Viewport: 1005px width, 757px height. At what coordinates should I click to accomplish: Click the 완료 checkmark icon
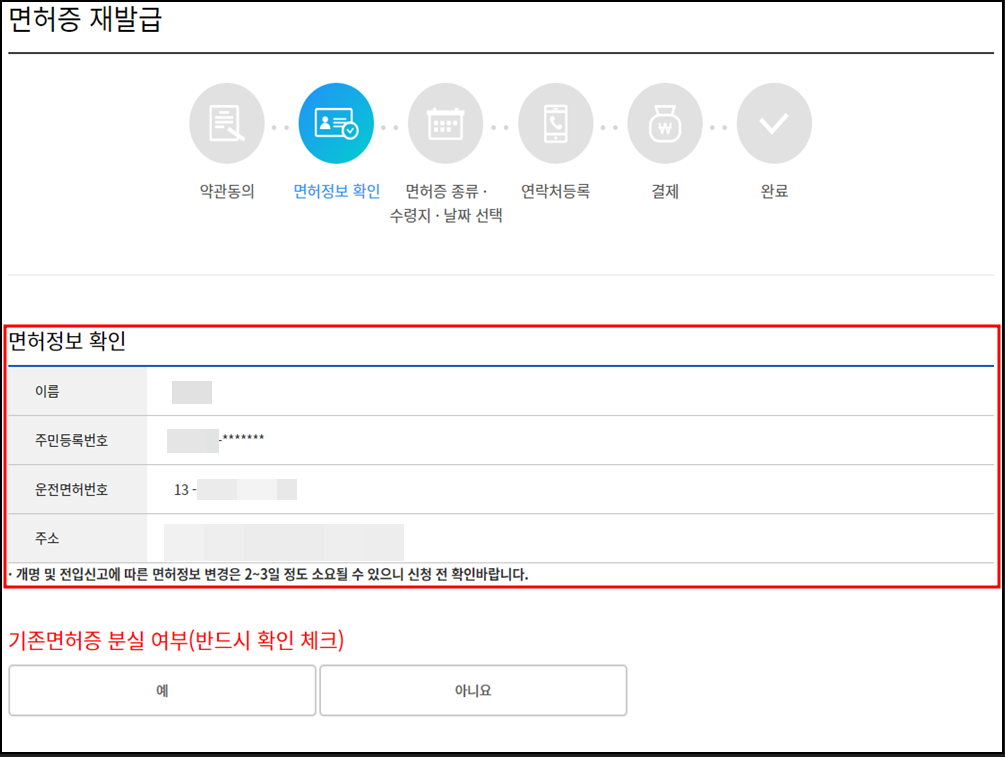775,122
